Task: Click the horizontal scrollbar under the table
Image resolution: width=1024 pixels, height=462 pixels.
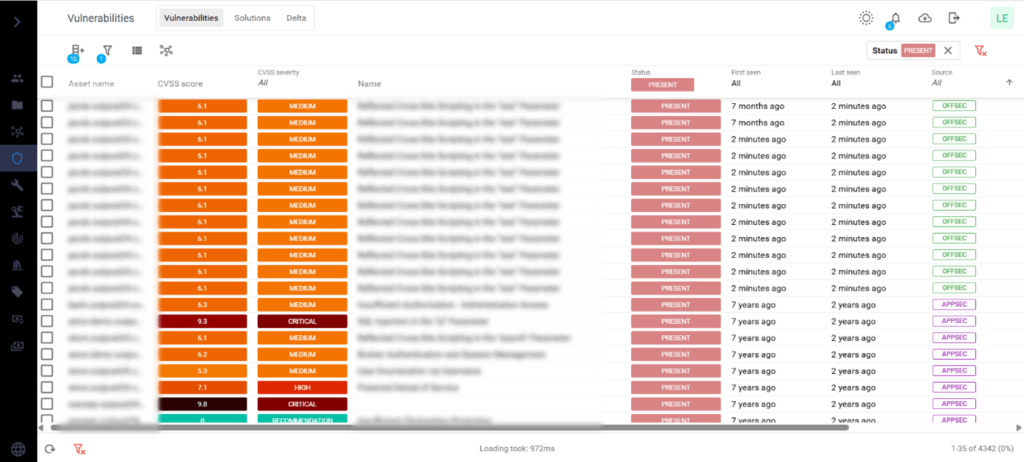Action: click(x=450, y=427)
